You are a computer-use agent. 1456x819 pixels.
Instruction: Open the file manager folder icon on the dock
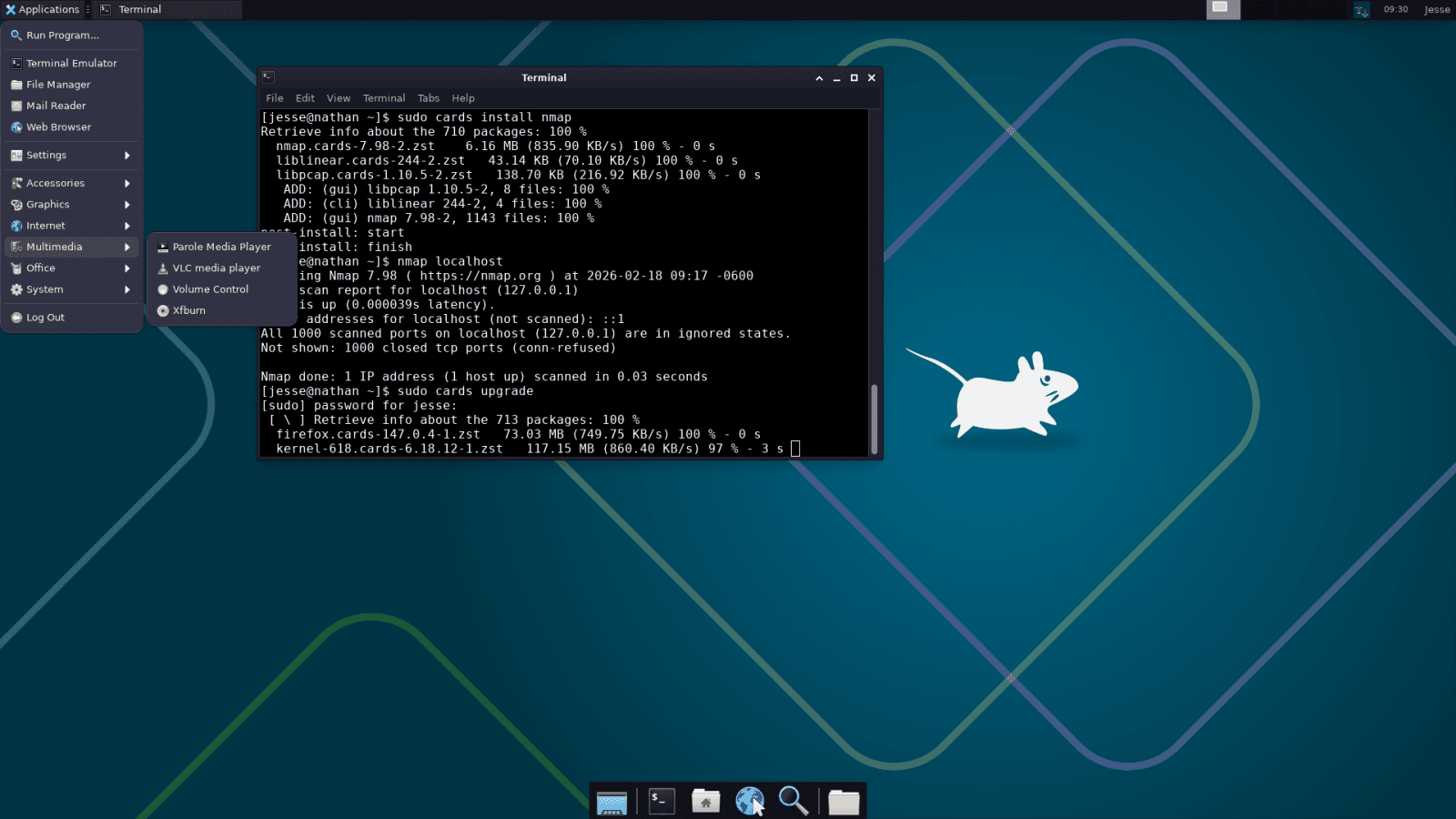click(x=844, y=800)
